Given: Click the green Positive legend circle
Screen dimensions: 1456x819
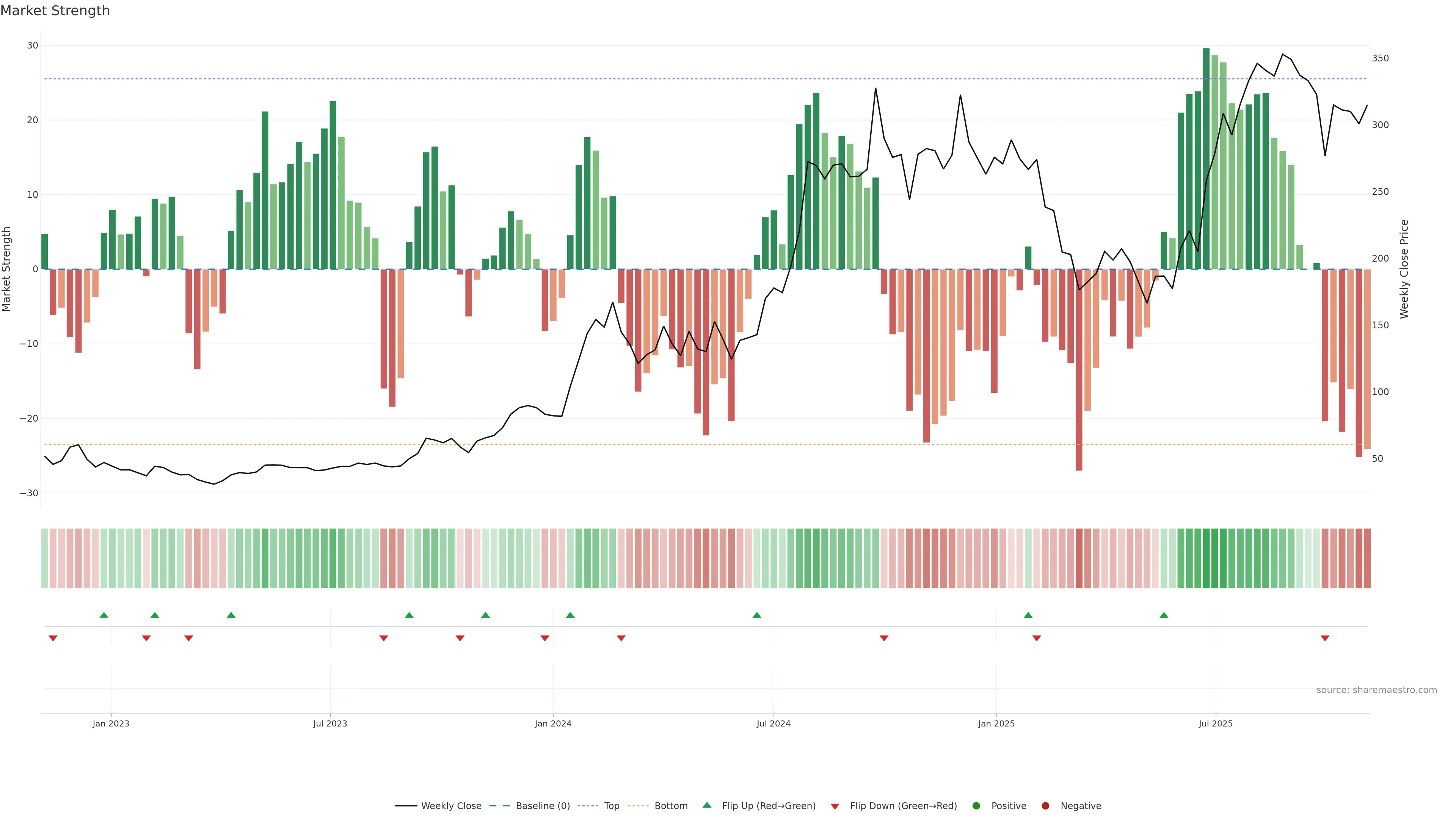Looking at the screenshot, I should click(976, 806).
